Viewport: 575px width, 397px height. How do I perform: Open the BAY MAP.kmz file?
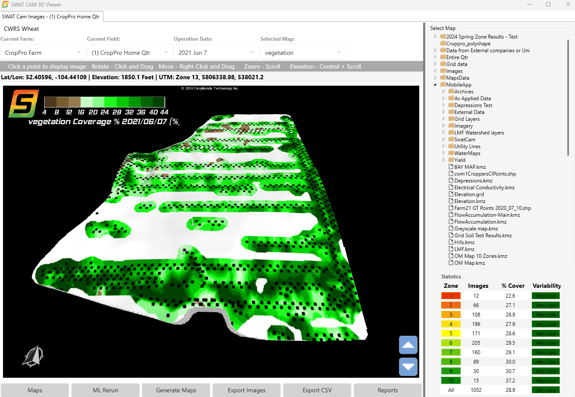point(470,167)
